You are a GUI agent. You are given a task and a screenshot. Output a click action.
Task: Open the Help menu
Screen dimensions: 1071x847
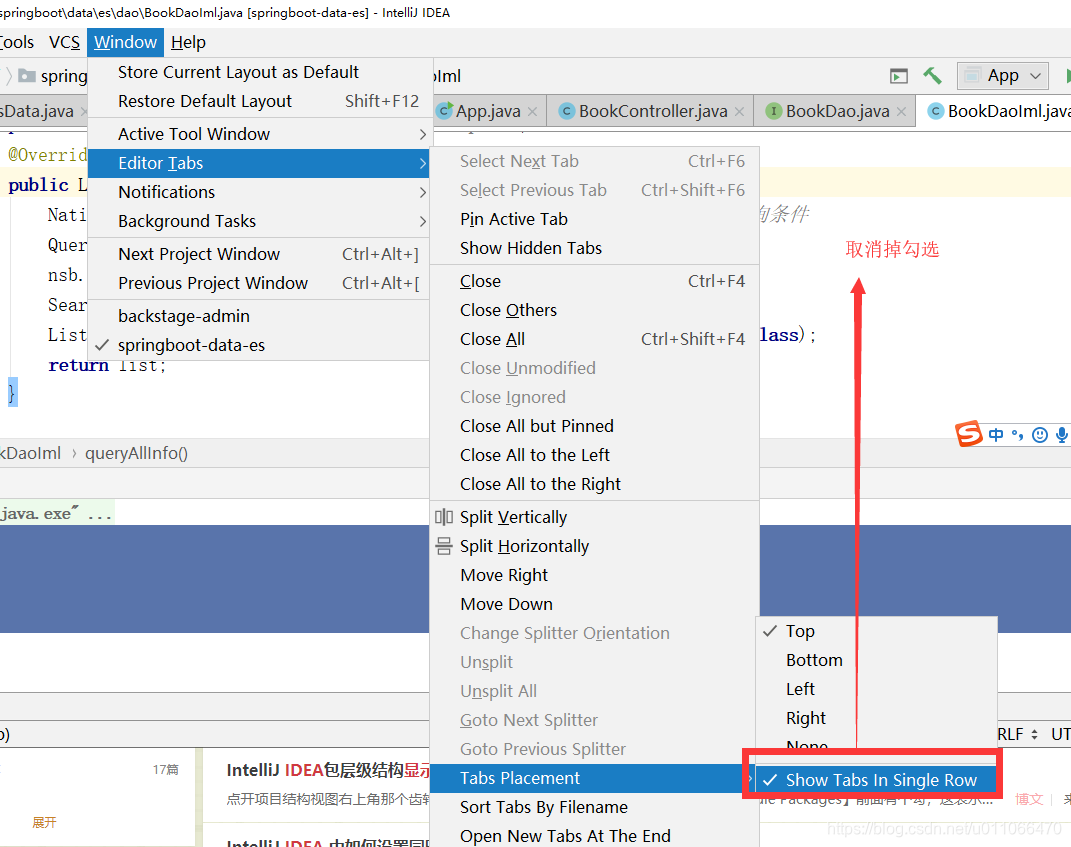pos(188,42)
